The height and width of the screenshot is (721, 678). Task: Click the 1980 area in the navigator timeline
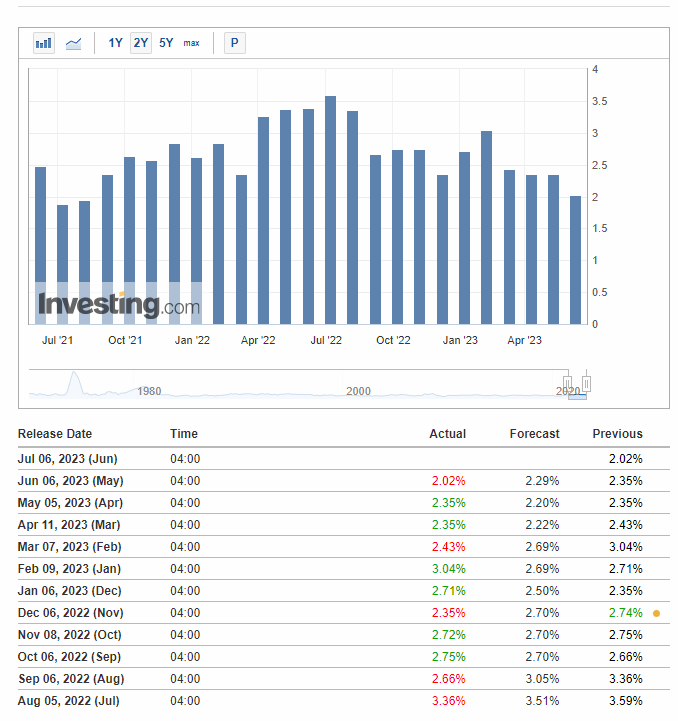pos(149,391)
